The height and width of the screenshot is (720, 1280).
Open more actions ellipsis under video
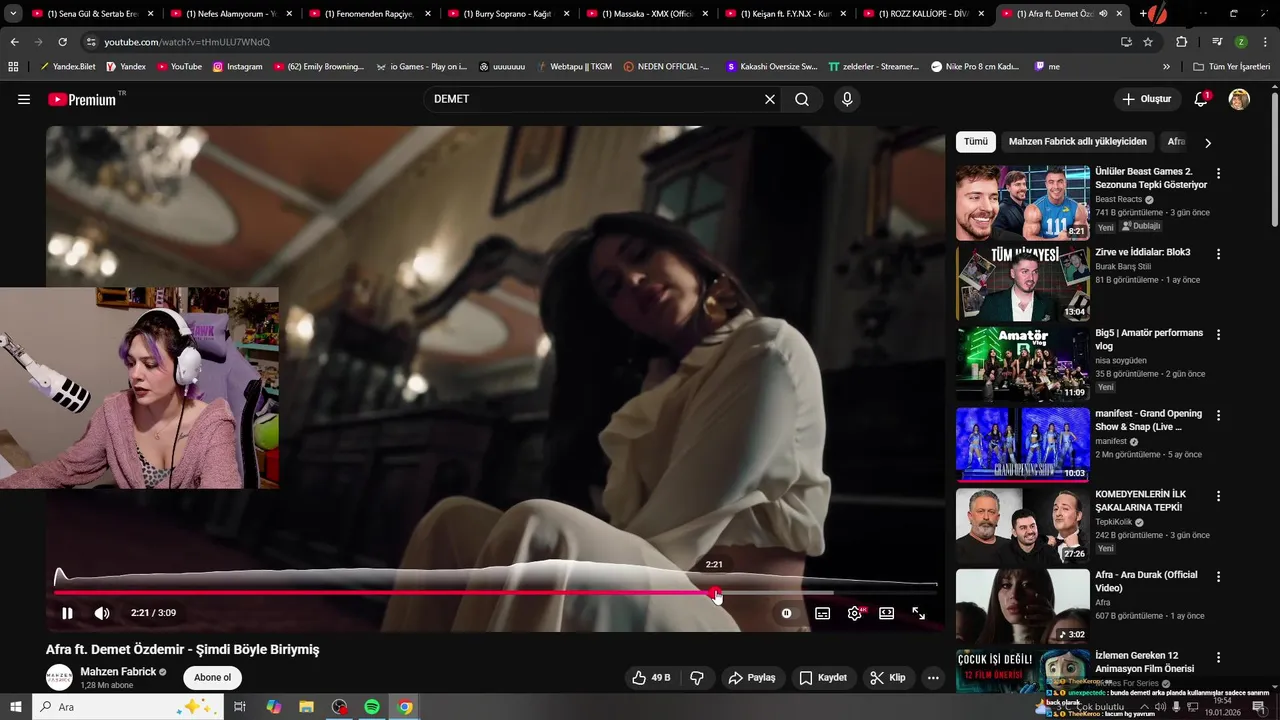933,677
